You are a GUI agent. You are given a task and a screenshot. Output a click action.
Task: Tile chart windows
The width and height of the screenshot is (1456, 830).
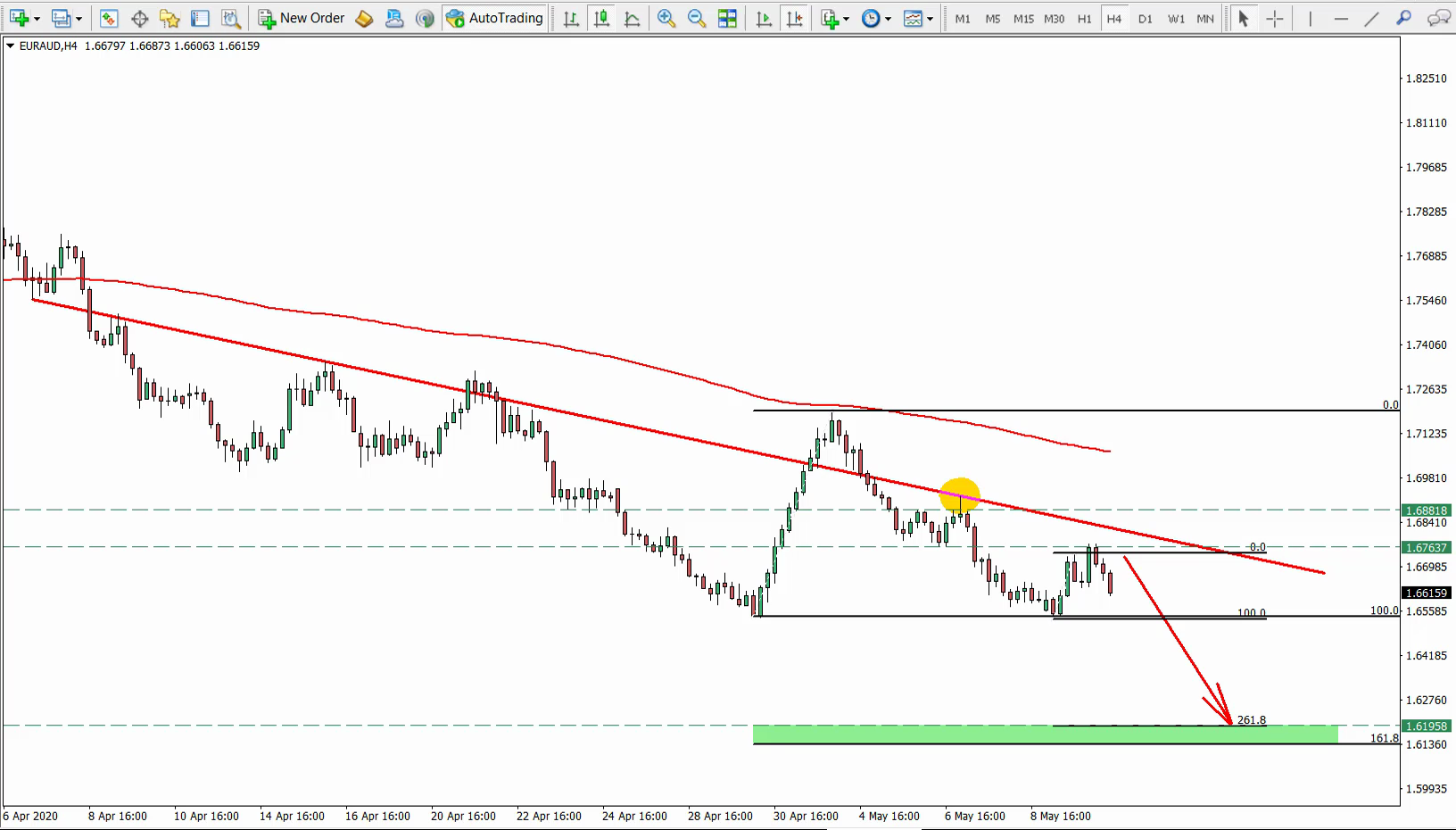(x=727, y=18)
